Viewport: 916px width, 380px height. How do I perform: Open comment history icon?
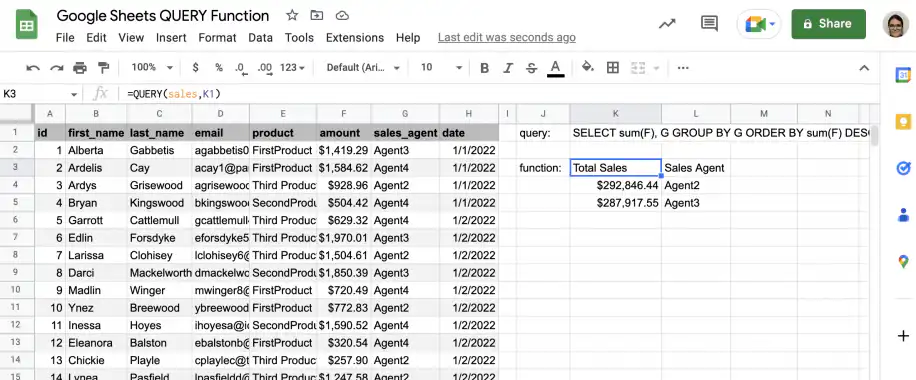click(x=709, y=24)
